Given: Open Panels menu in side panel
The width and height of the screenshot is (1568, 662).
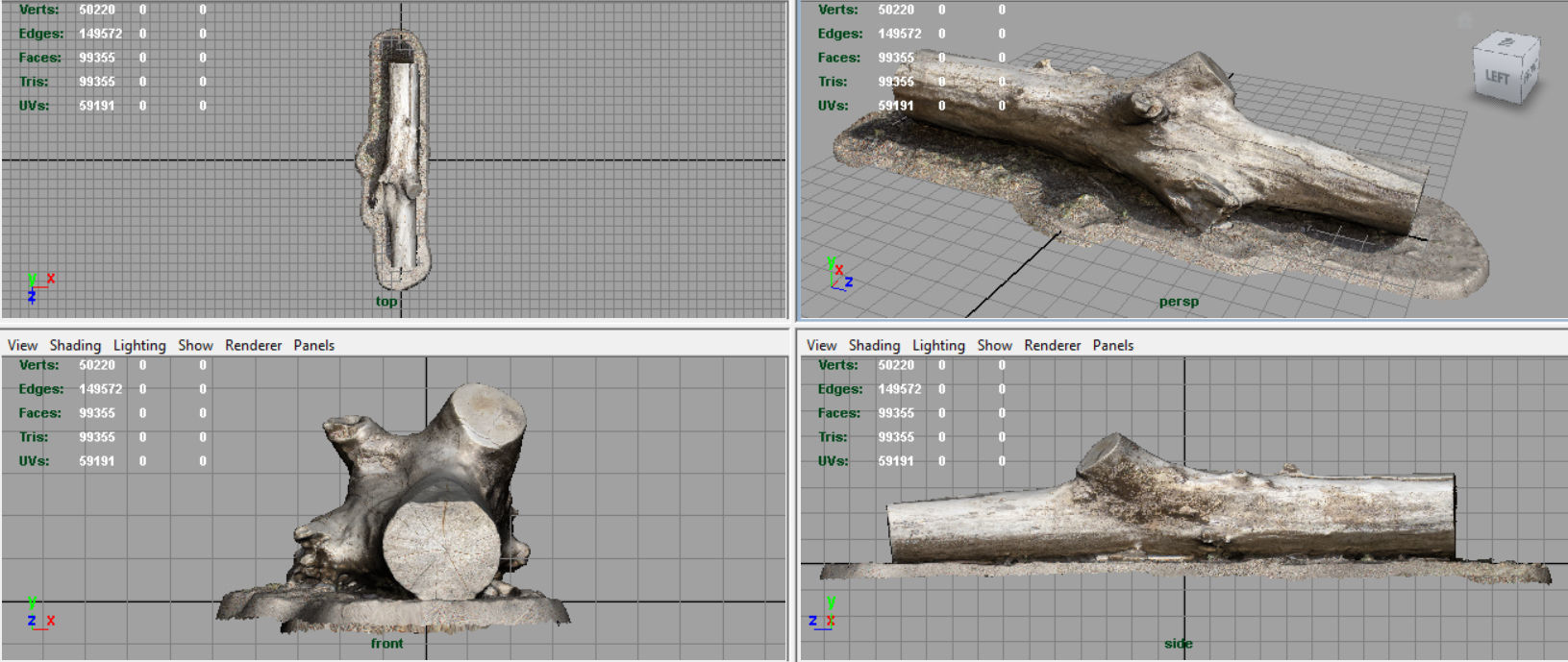Looking at the screenshot, I should [x=1112, y=345].
